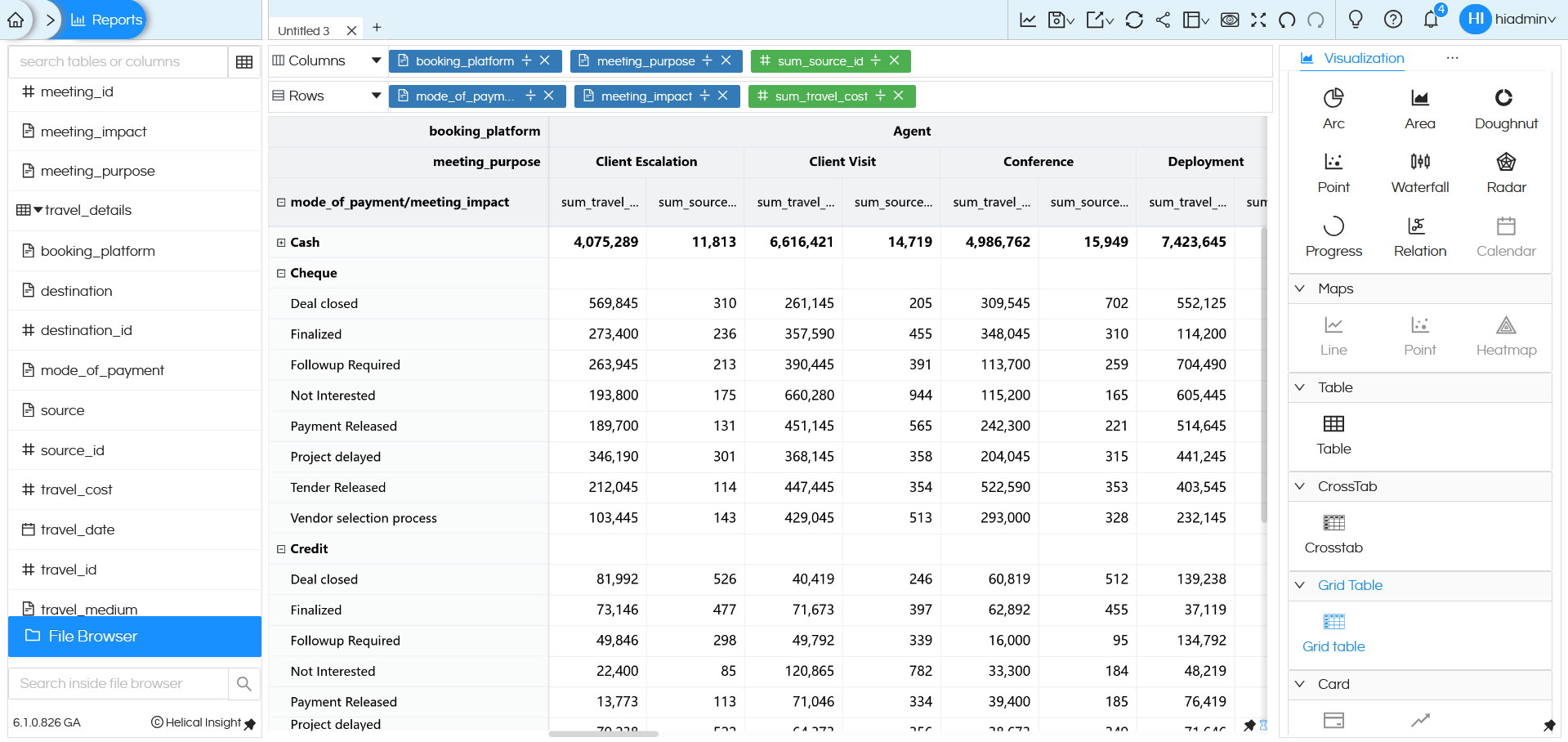Viewport: 1568px width, 742px height.
Task: Click the refresh report icon
Action: tap(1133, 20)
